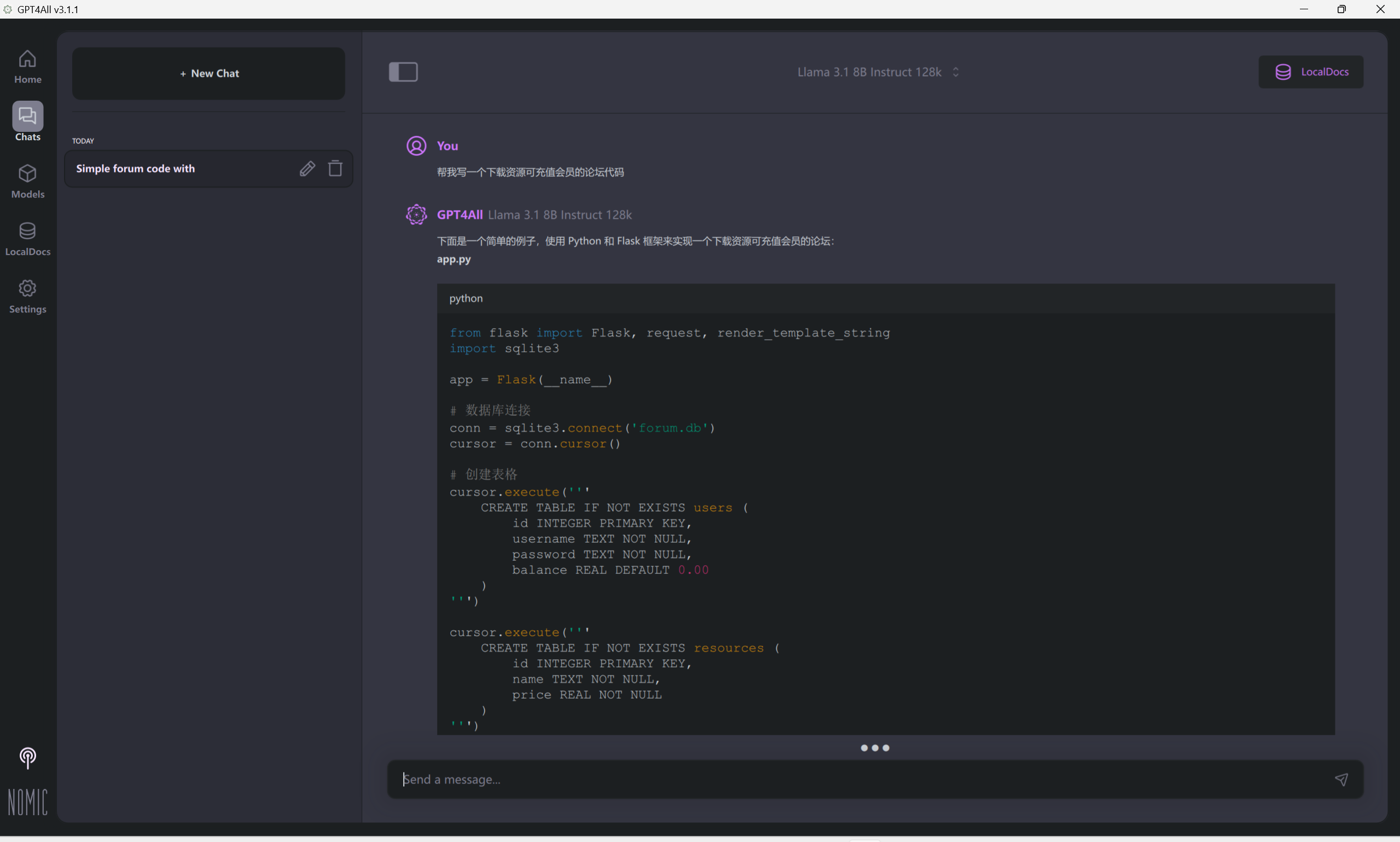Open the LocalDocs button at top right
Viewport: 1400px width, 842px height.
[x=1310, y=72]
